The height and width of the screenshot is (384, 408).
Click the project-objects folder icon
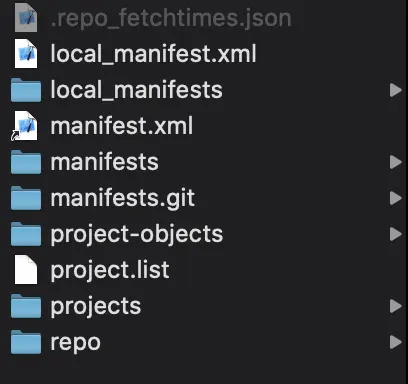coord(26,234)
